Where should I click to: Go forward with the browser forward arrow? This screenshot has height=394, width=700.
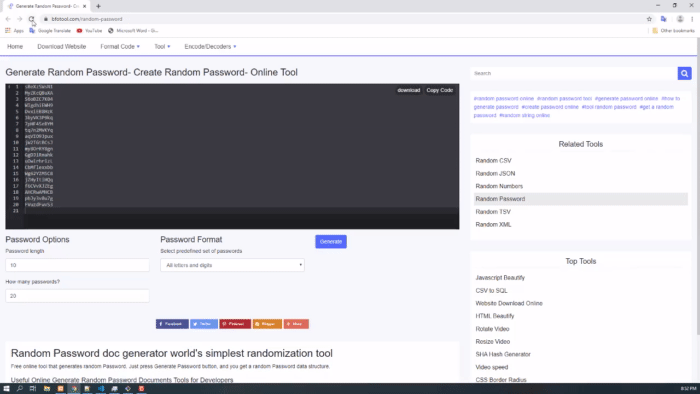click(20, 19)
